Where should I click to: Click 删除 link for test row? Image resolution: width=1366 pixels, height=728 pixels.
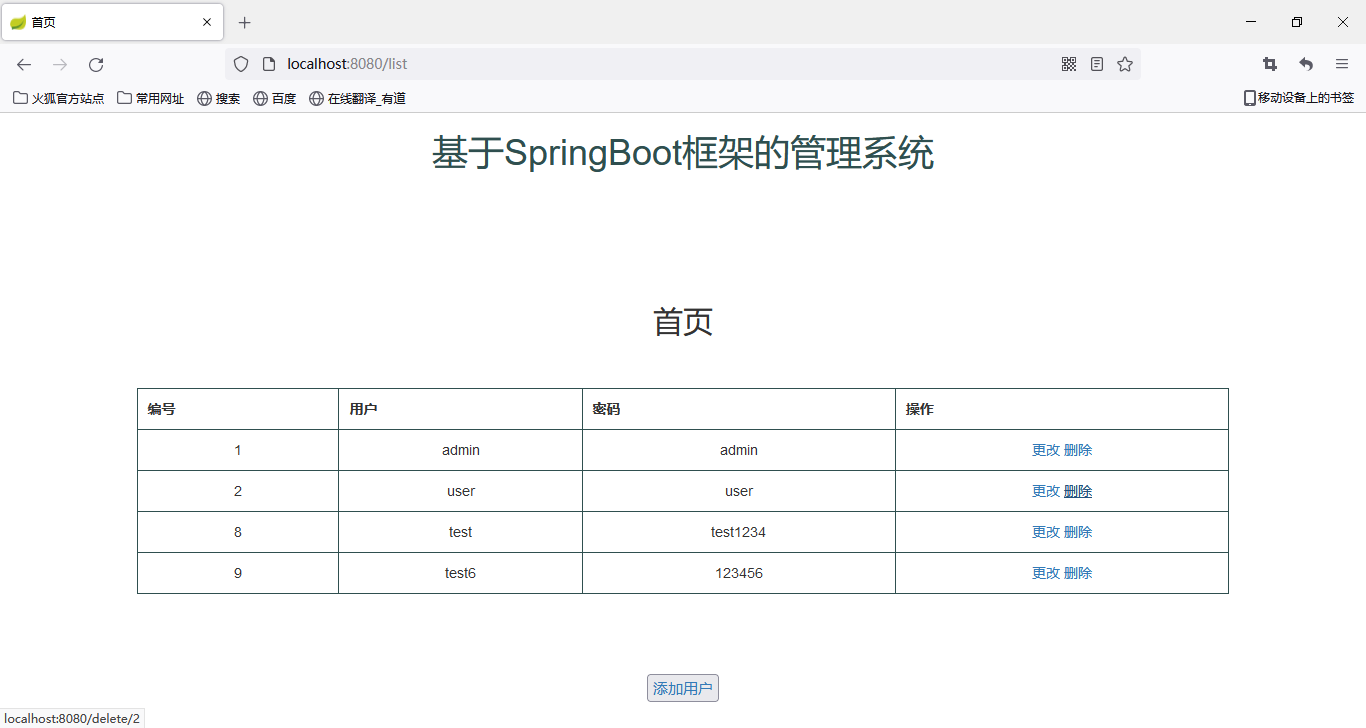(x=1078, y=532)
